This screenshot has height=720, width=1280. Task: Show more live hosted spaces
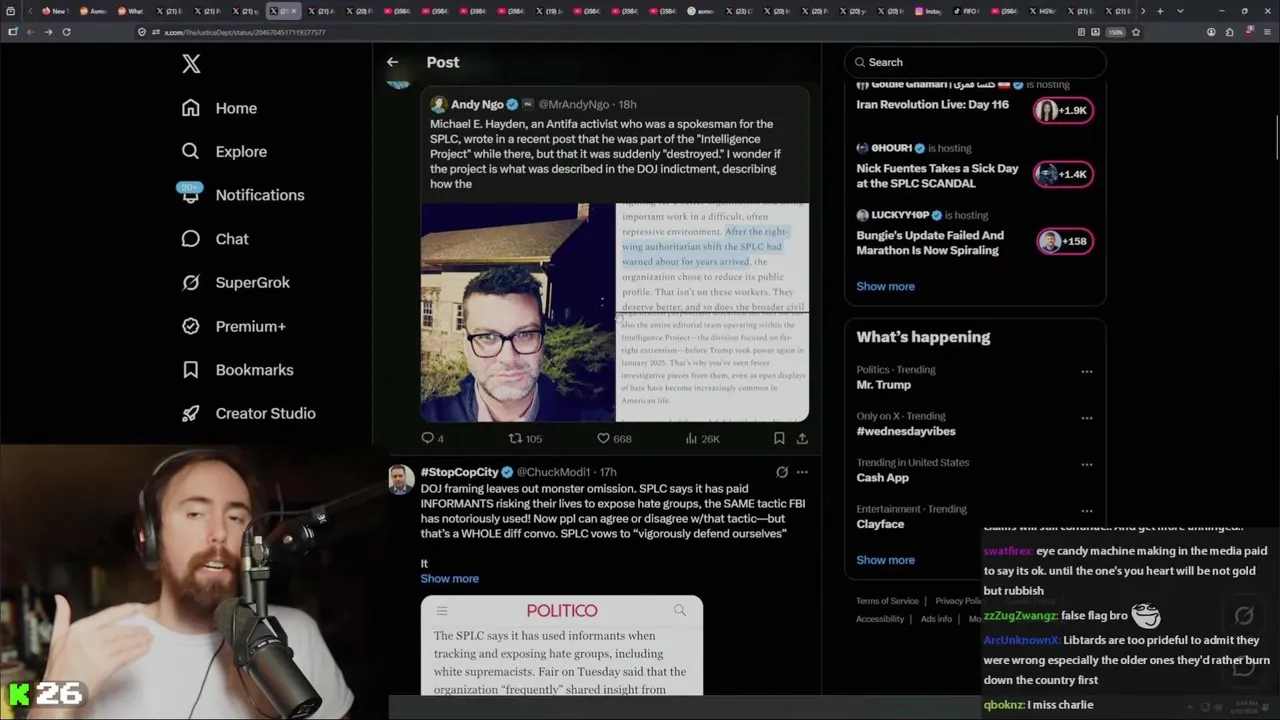click(885, 286)
